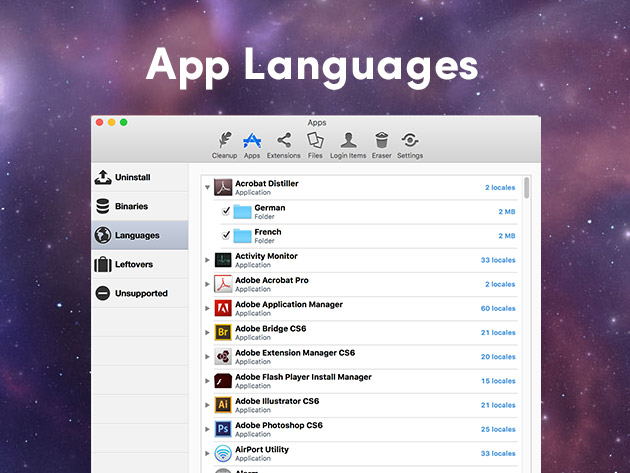Select the Leftovers sidebar label
The image size is (630, 473).
coord(134,264)
